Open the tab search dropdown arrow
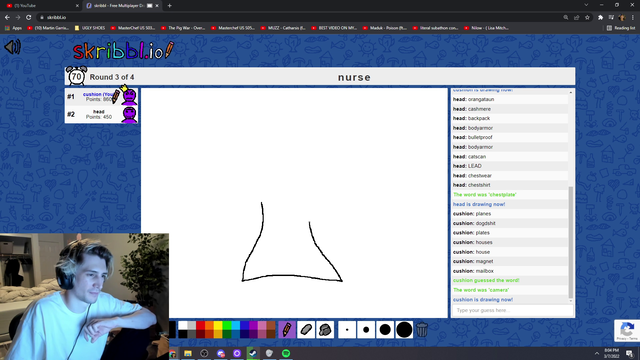 [x=586, y=5]
